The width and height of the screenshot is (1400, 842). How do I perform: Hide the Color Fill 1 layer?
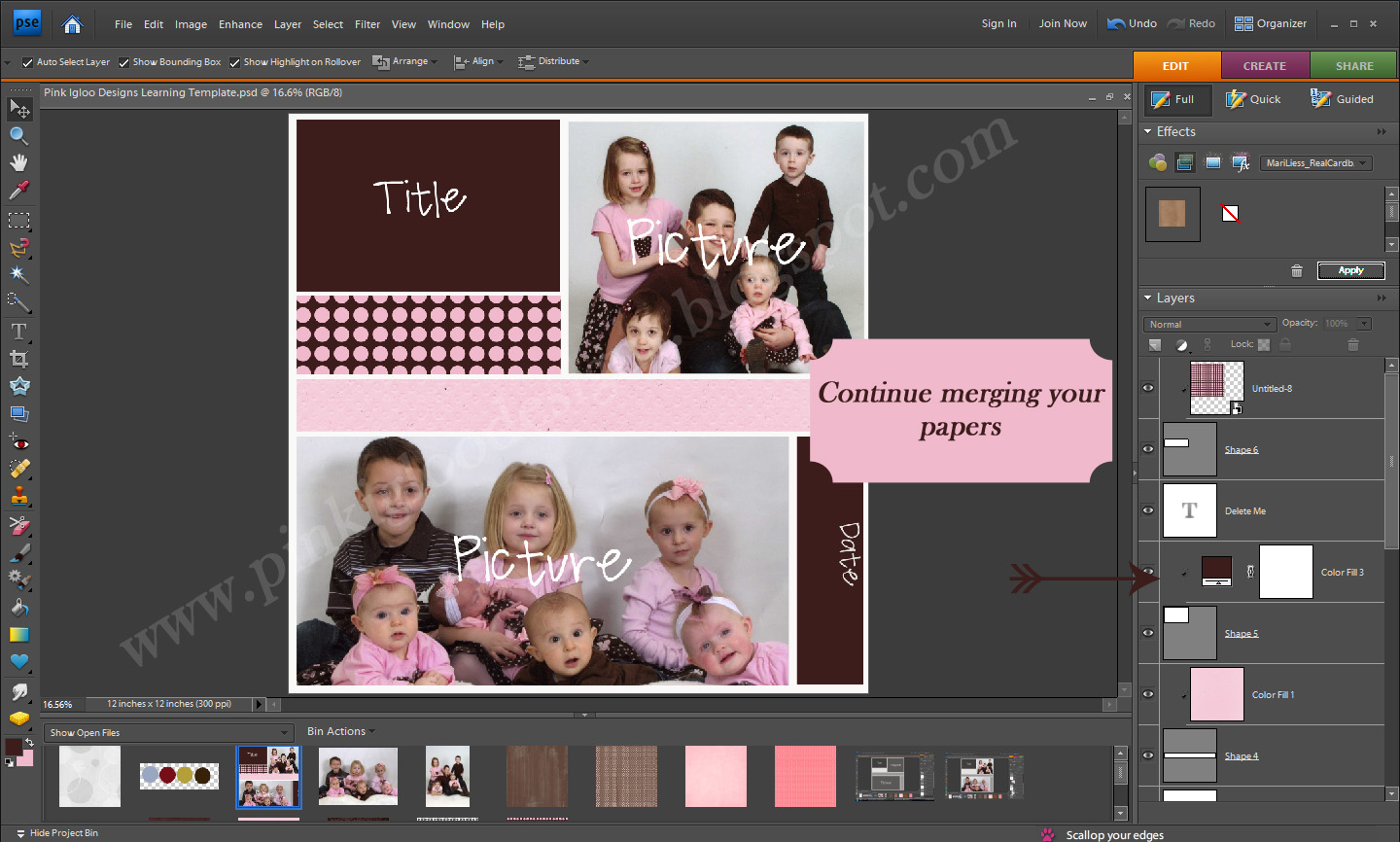(1148, 694)
